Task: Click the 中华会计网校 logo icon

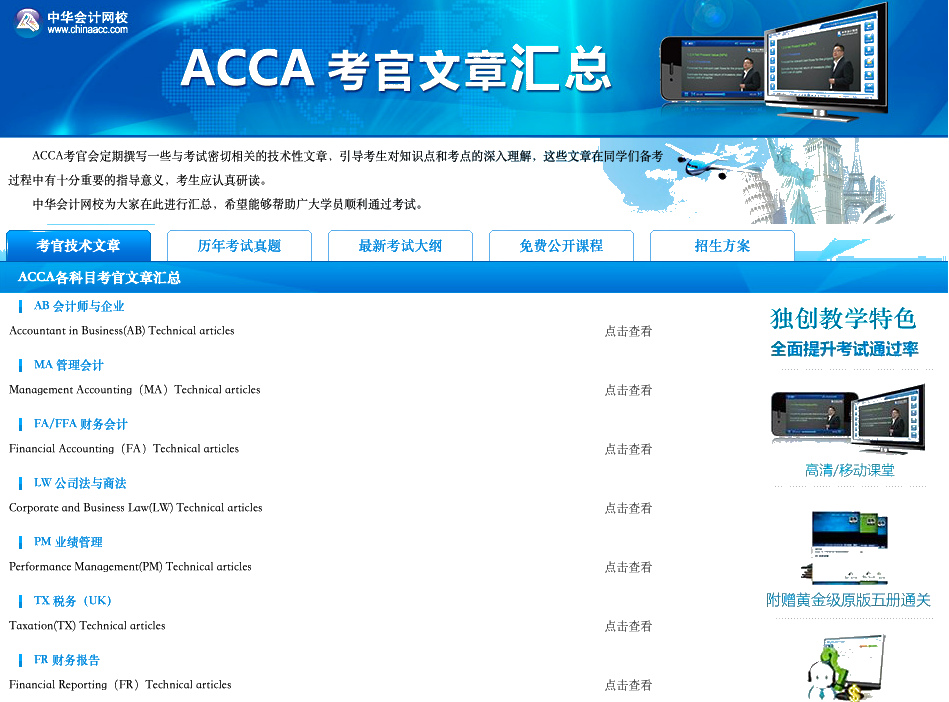Action: 27,22
